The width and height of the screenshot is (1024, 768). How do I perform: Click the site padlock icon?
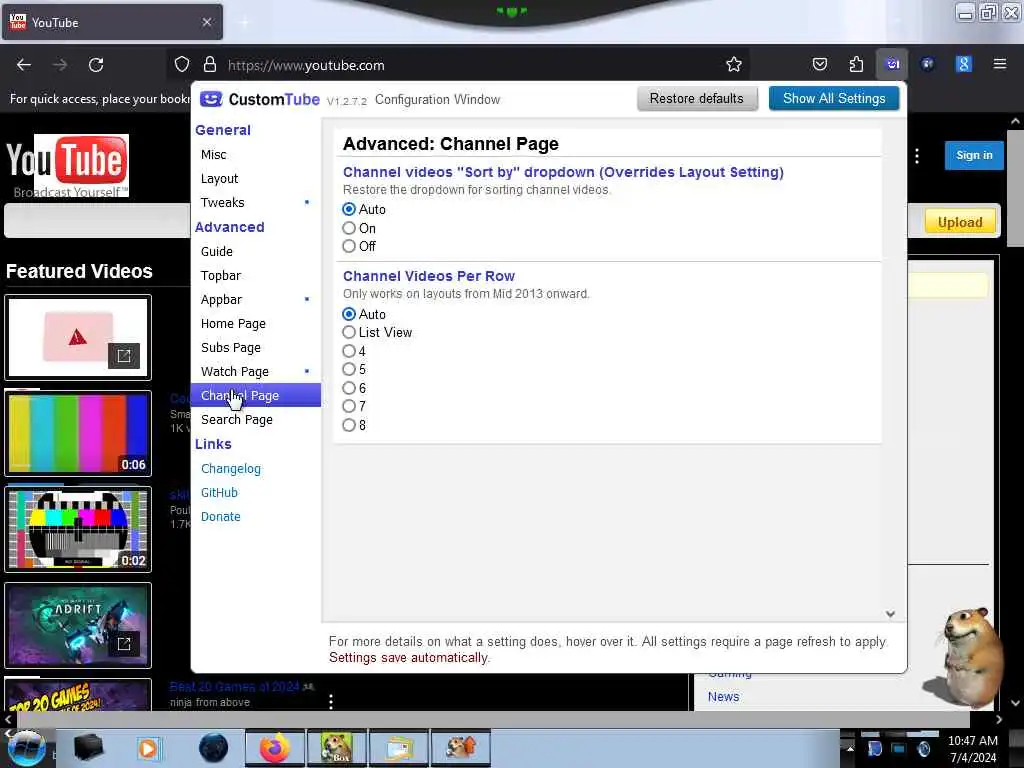coord(210,64)
